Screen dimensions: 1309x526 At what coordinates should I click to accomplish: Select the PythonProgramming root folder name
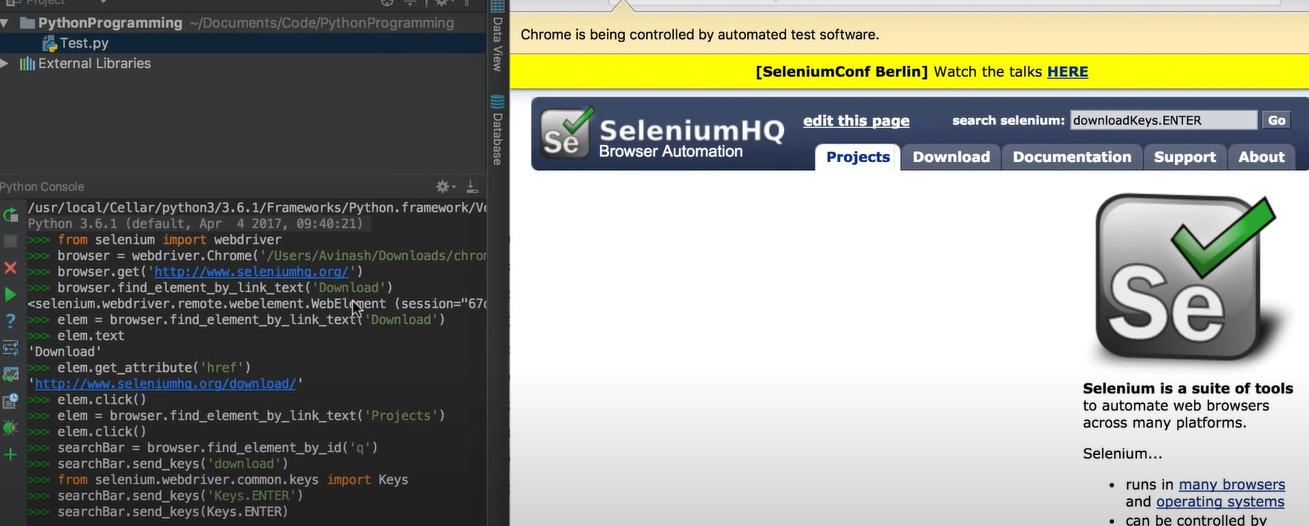coord(110,23)
